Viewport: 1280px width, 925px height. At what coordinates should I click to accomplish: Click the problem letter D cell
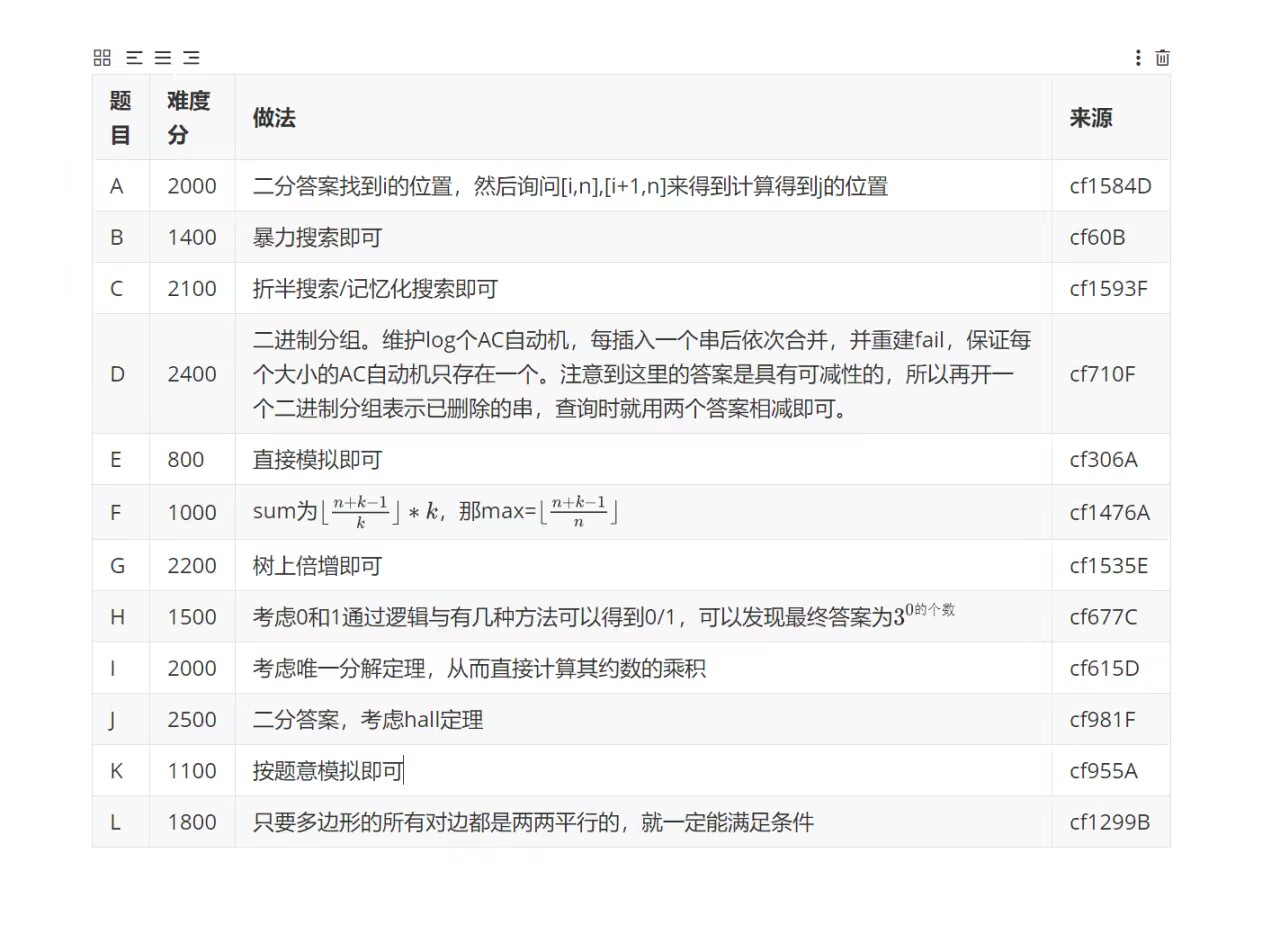(121, 374)
